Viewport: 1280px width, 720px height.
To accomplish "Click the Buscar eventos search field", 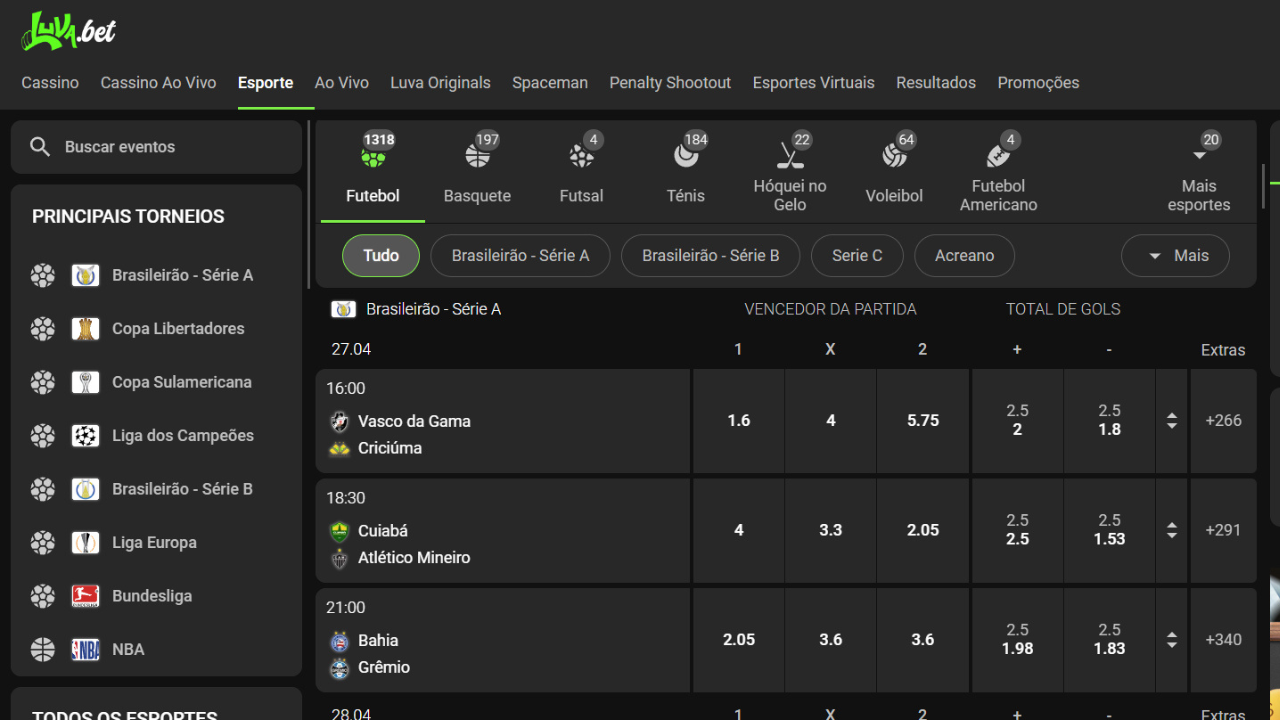I will pyautogui.click(x=156, y=147).
